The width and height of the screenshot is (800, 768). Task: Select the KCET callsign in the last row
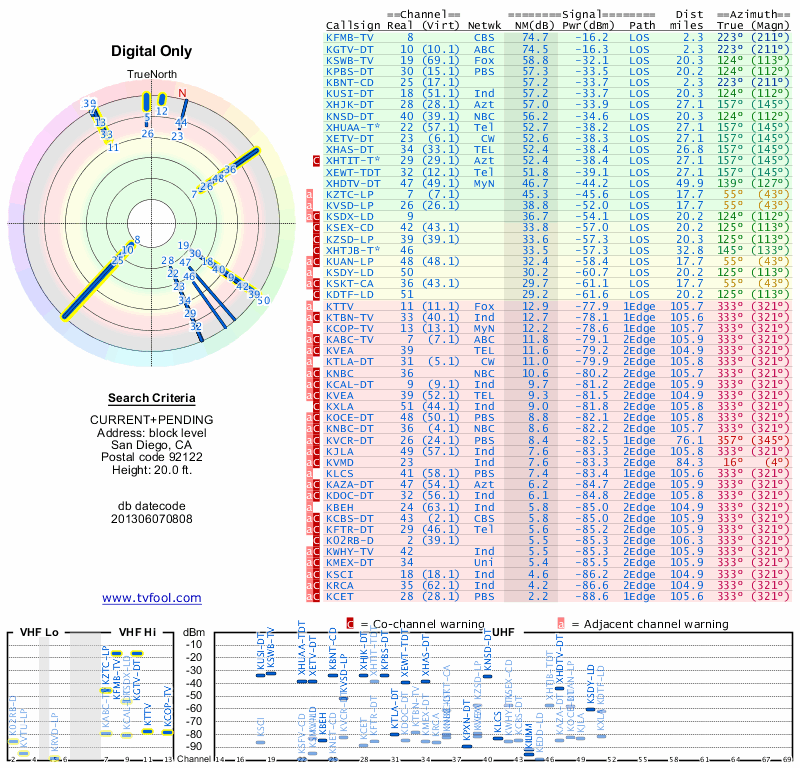340,596
